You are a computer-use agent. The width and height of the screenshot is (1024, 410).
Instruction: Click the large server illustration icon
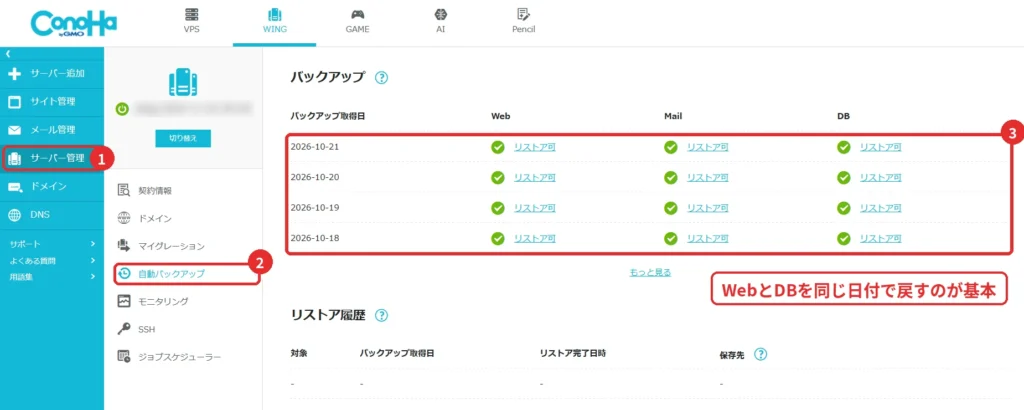click(183, 82)
